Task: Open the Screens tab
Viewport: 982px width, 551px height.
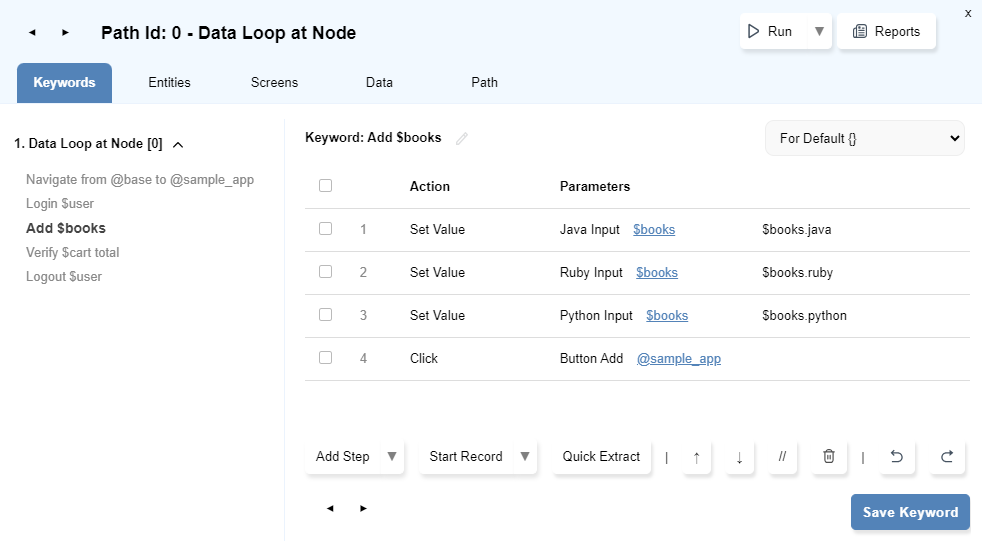Action: tap(274, 83)
